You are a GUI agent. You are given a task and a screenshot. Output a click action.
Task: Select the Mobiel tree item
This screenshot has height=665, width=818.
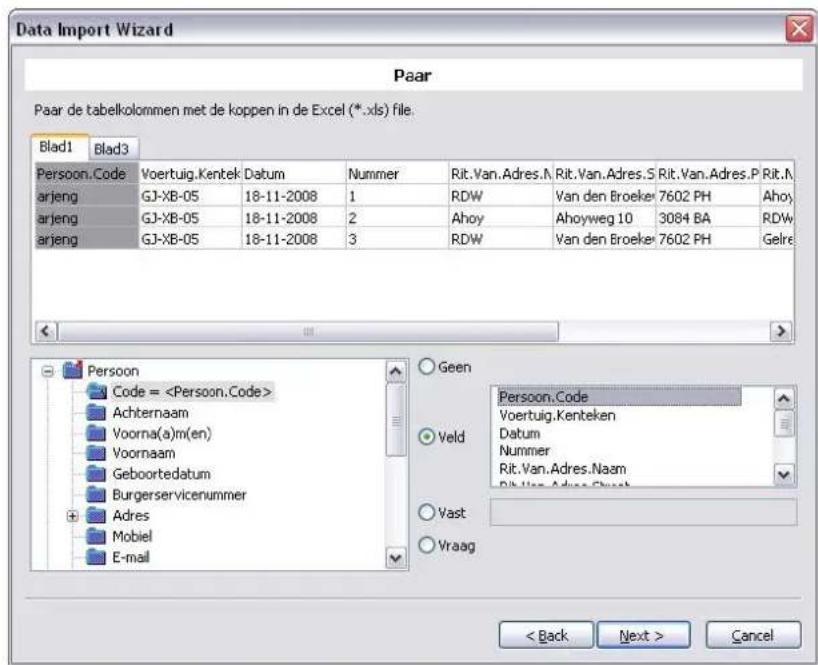click(x=132, y=536)
